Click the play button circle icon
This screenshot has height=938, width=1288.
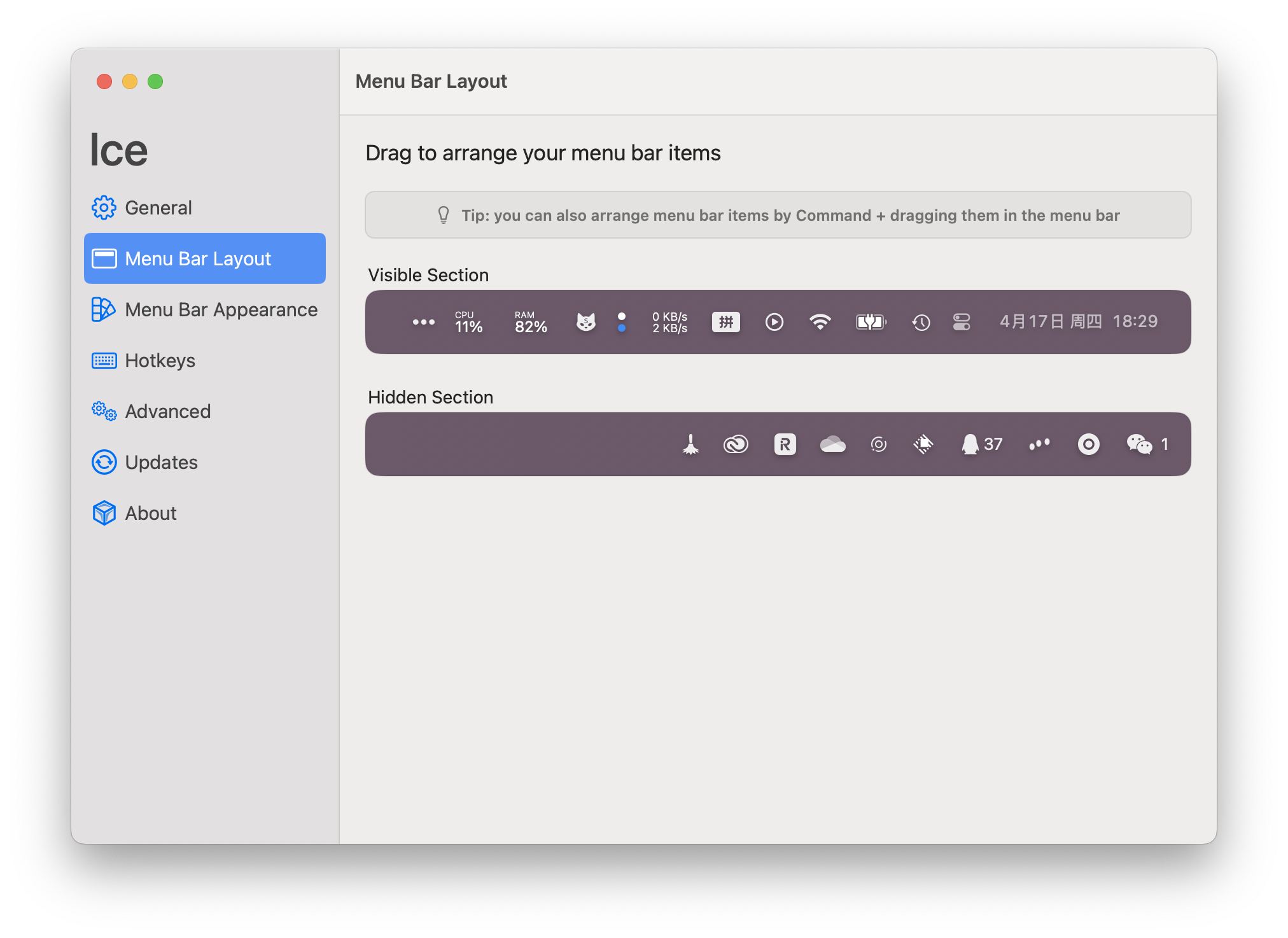[x=774, y=322]
